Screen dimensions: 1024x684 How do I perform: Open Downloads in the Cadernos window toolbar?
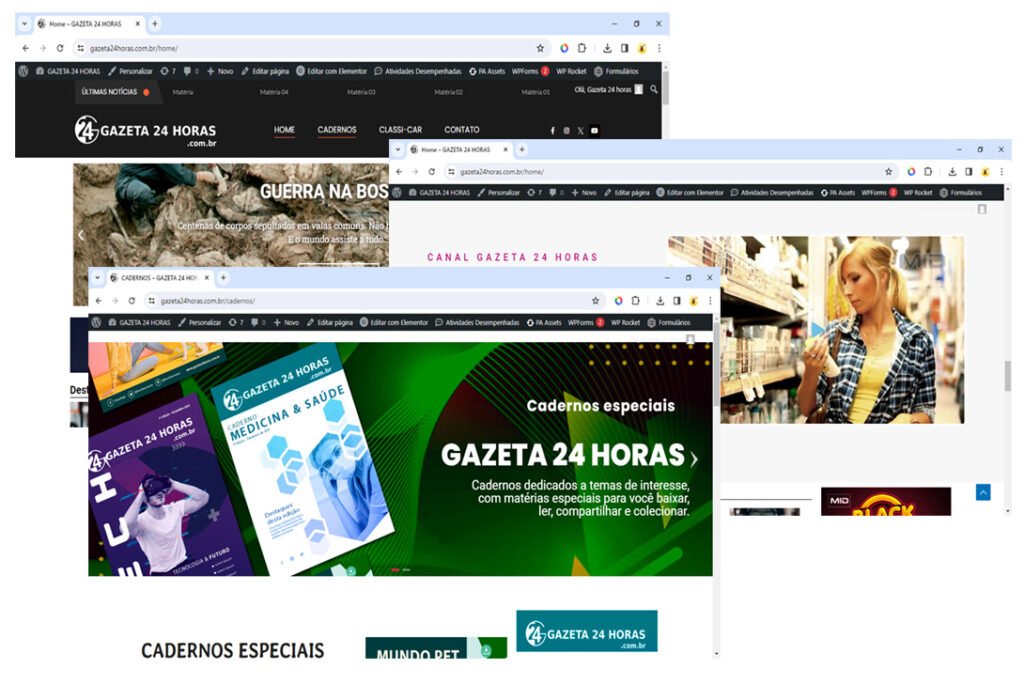(660, 301)
